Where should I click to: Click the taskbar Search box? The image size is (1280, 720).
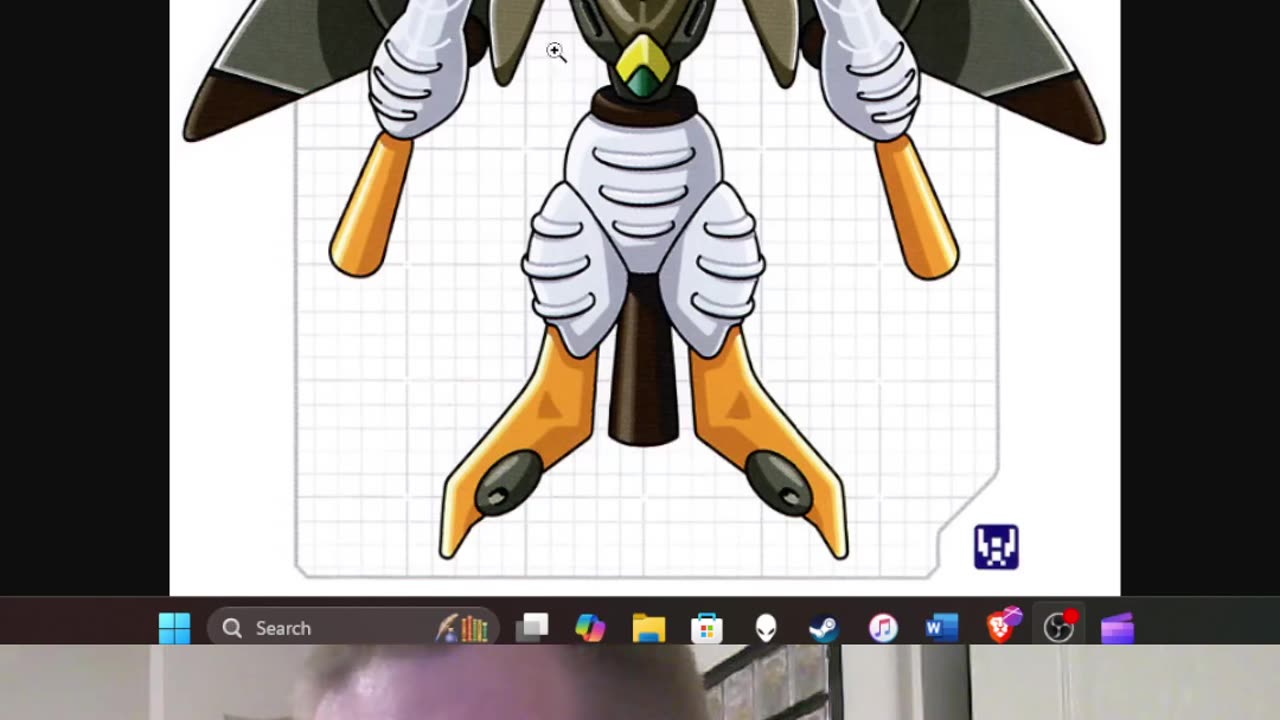[x=353, y=628]
